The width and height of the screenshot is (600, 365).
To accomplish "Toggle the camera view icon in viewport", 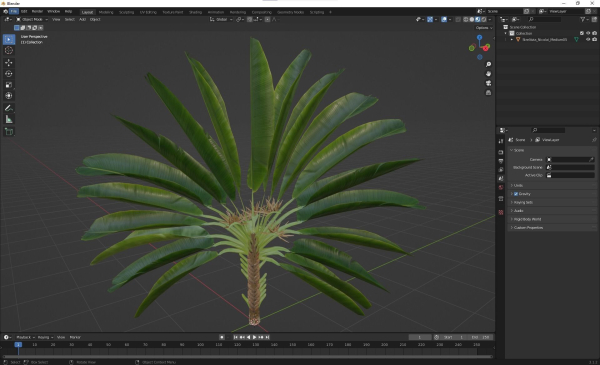I will 488,83.
